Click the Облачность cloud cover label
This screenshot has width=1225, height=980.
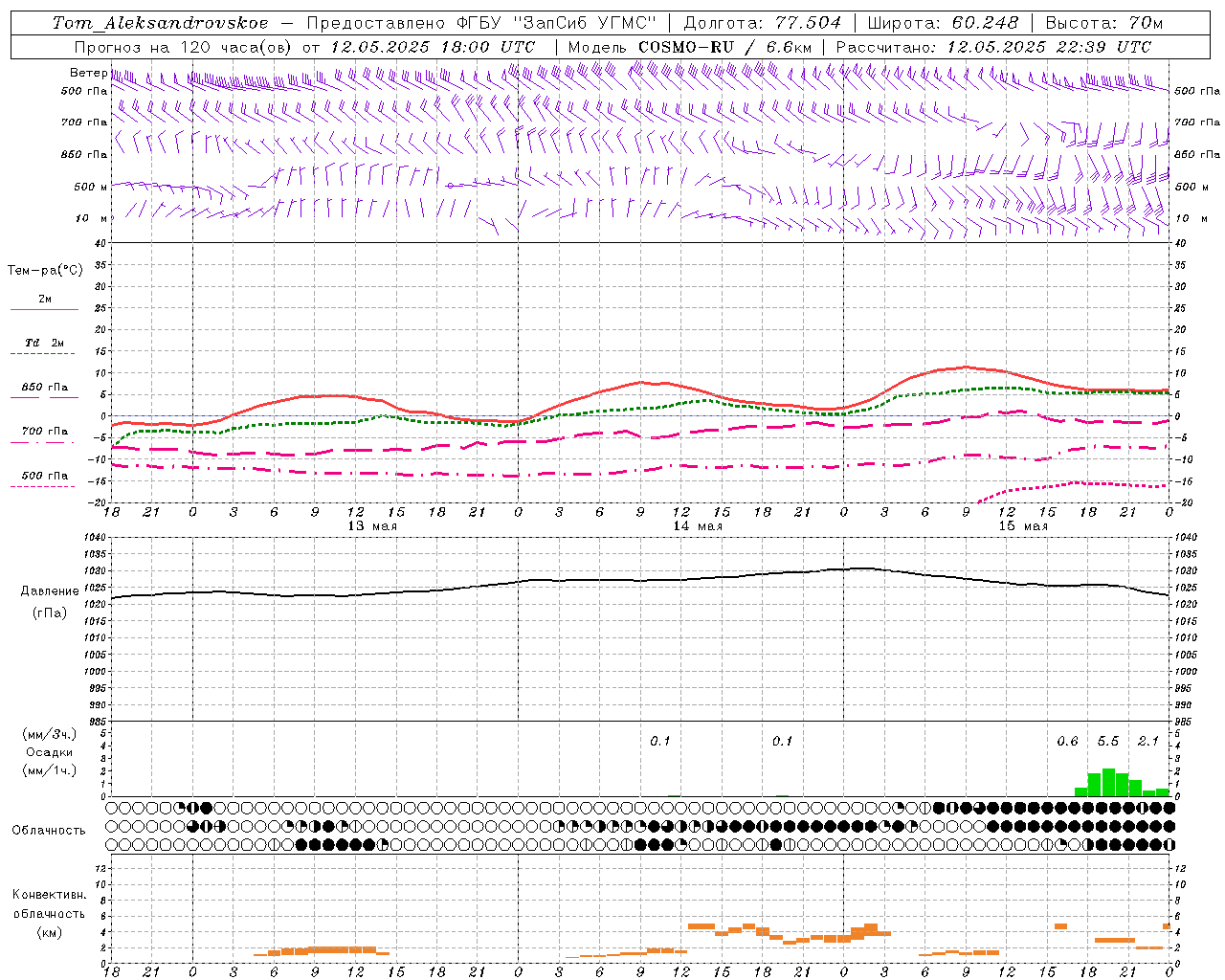(49, 831)
